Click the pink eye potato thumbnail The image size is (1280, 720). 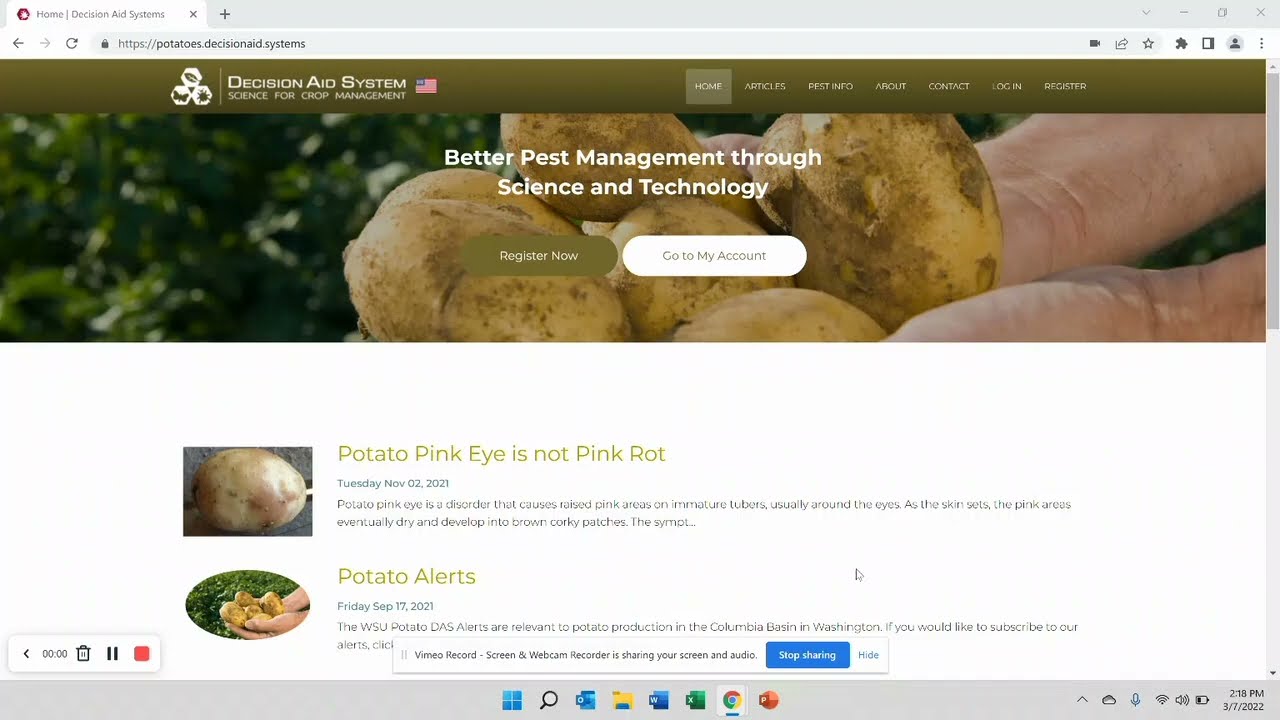248,491
